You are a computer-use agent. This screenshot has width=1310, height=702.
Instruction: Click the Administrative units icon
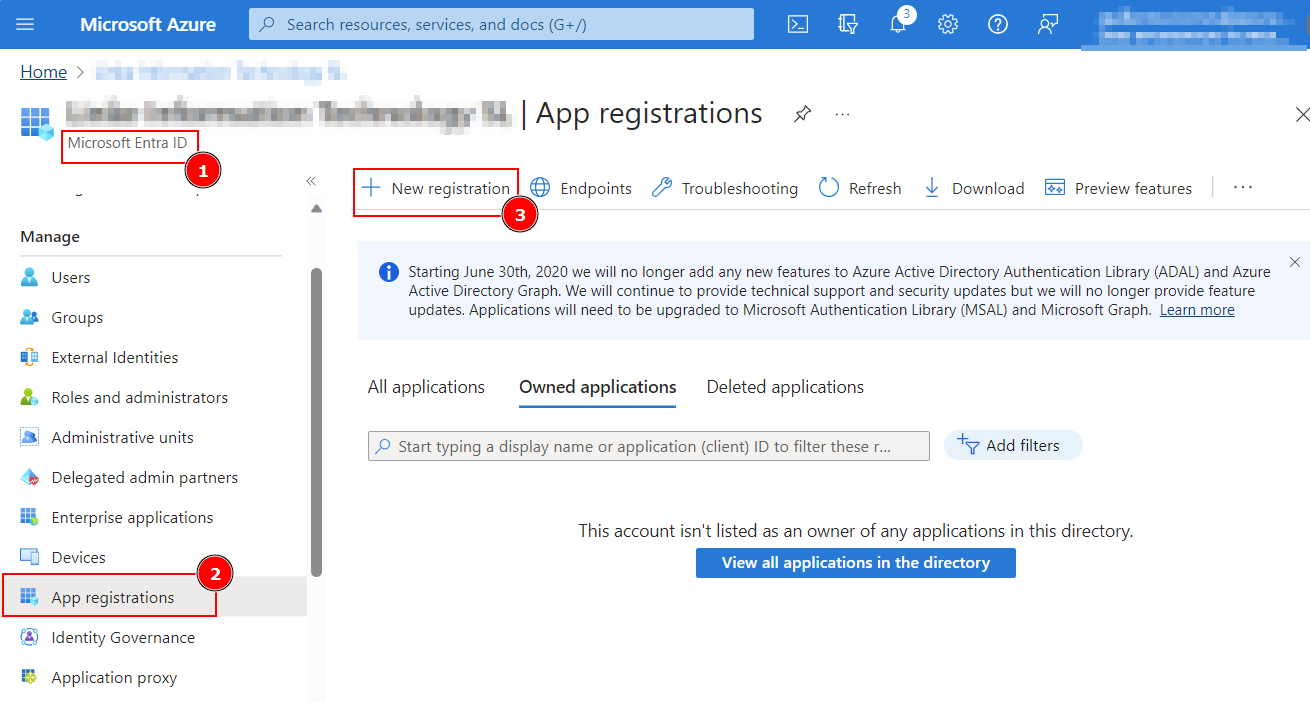click(x=30, y=437)
